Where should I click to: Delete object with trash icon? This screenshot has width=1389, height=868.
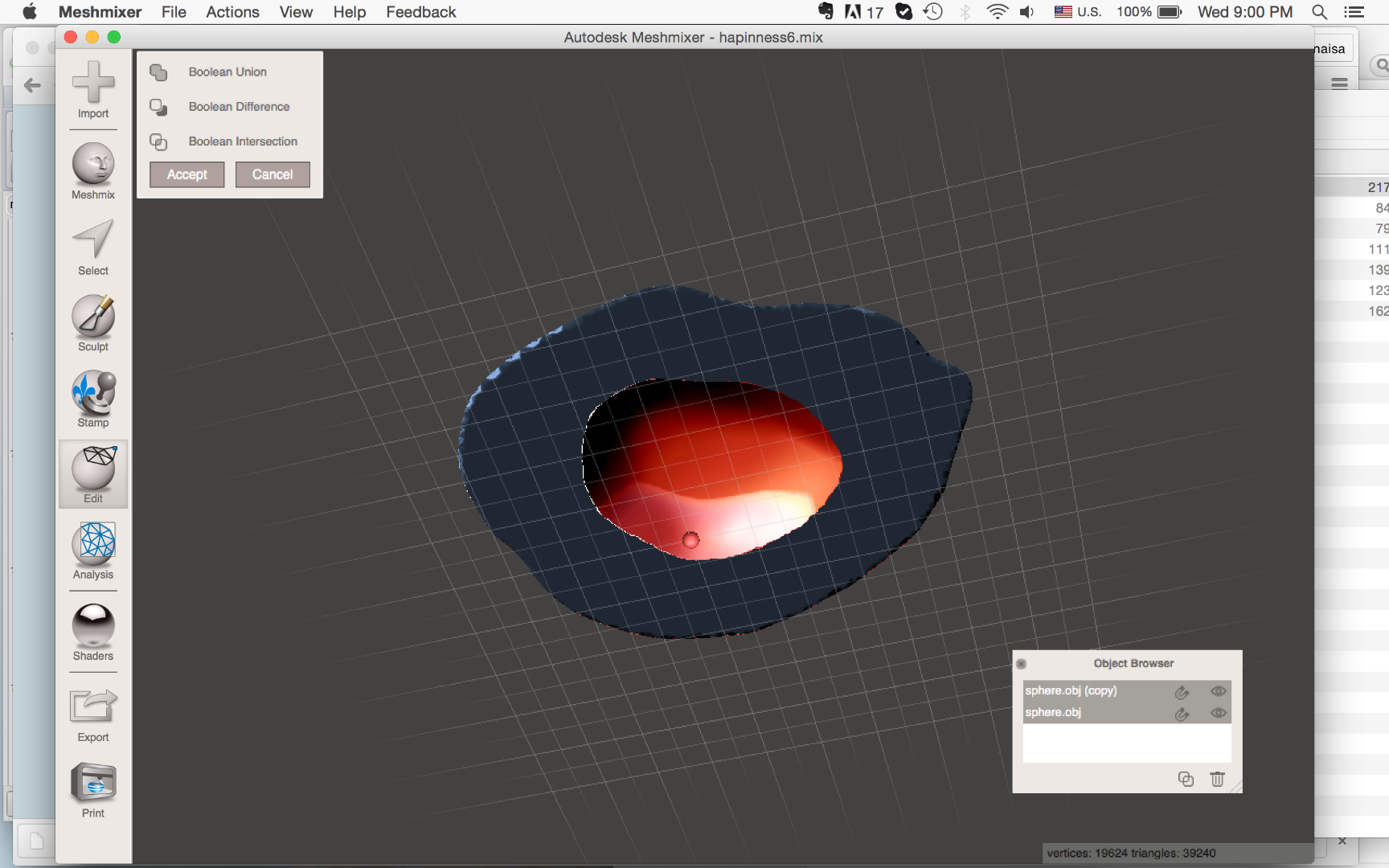point(1217,779)
